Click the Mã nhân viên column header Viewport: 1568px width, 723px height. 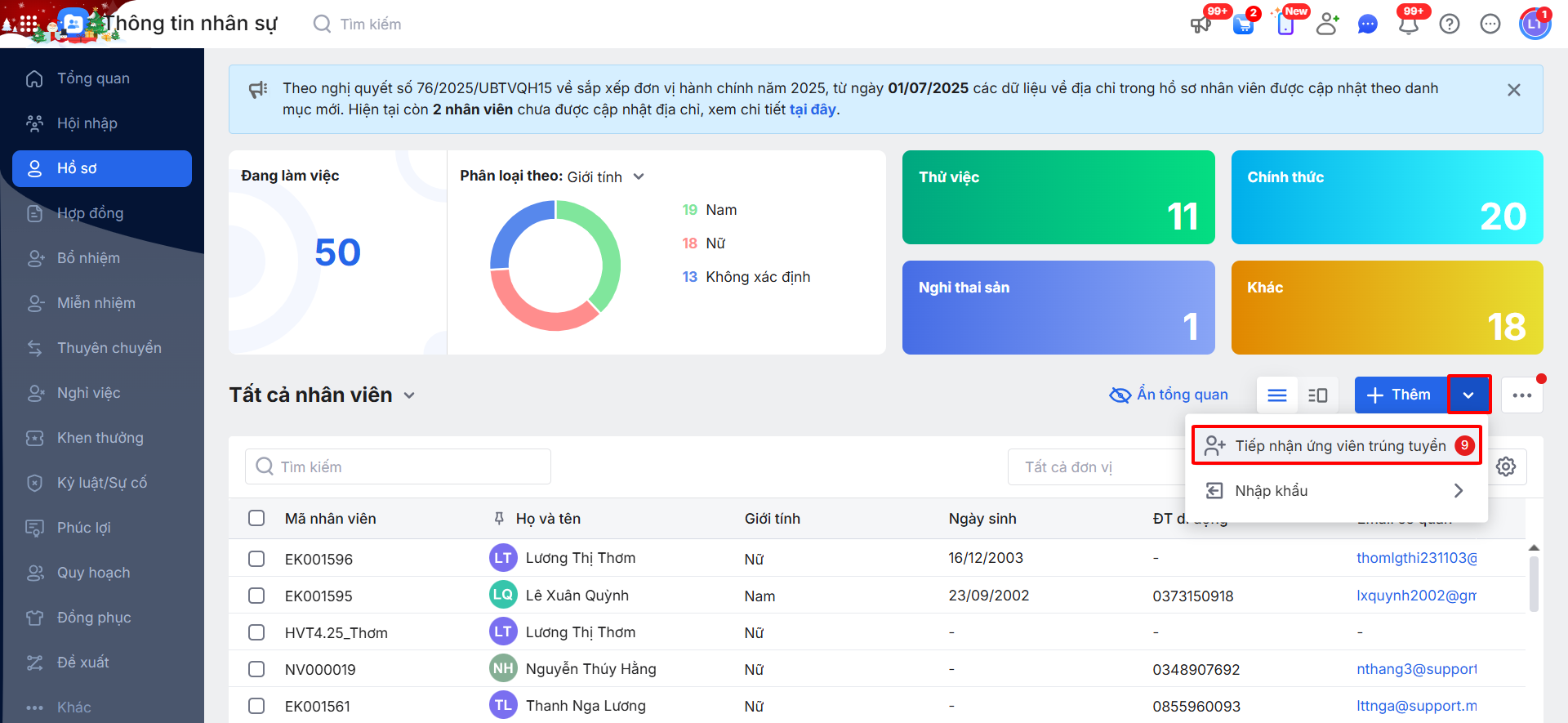click(331, 519)
